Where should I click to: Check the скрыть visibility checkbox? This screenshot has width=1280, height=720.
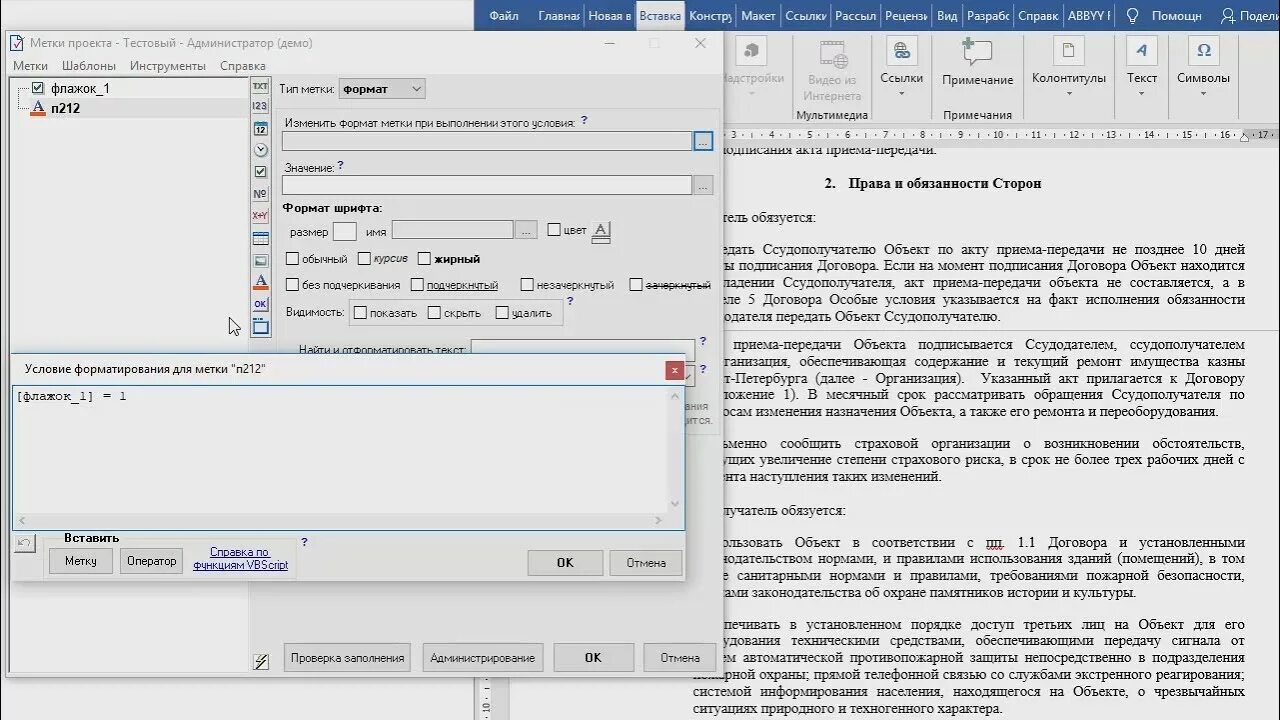point(434,313)
